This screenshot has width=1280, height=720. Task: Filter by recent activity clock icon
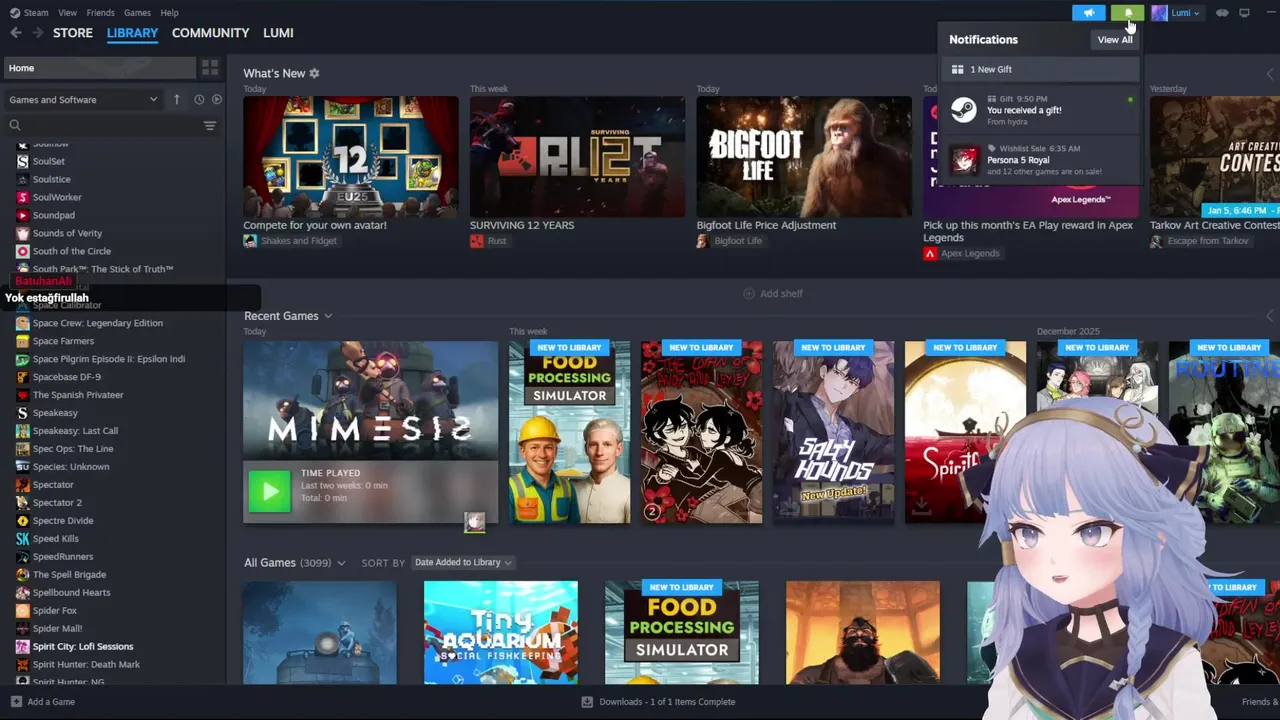tap(199, 99)
